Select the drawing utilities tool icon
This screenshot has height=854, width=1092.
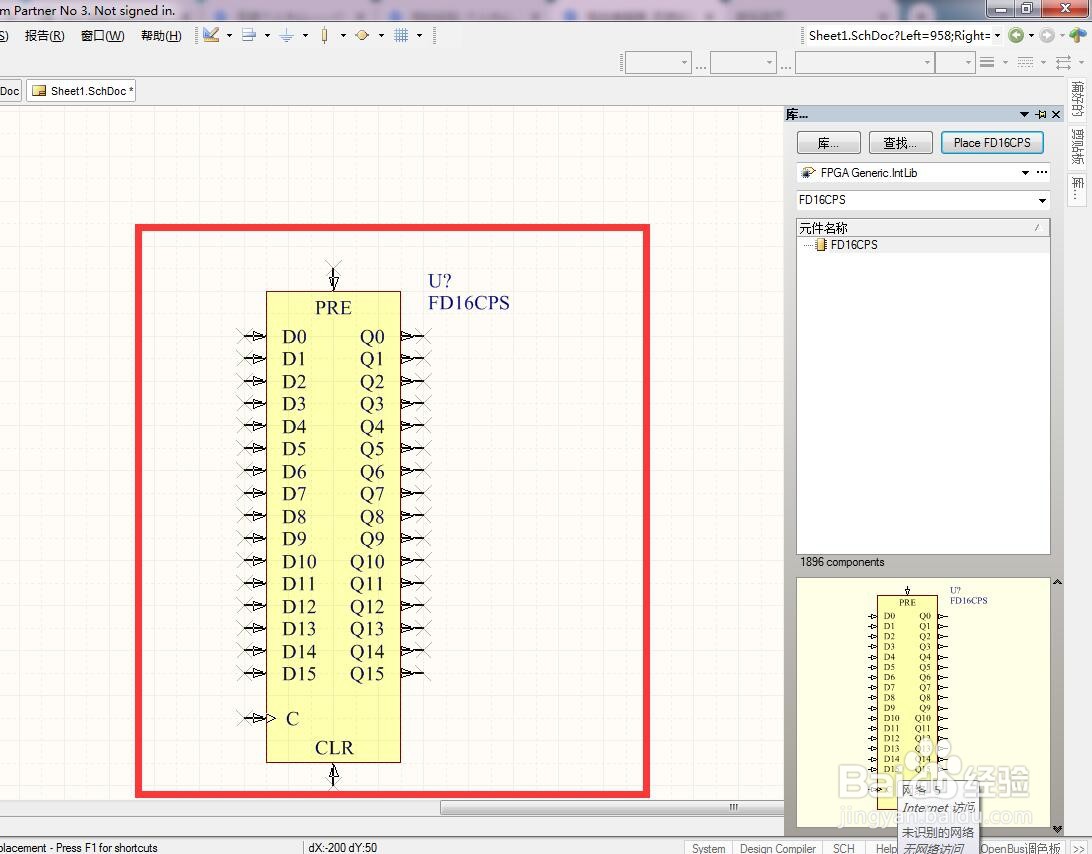(212, 35)
